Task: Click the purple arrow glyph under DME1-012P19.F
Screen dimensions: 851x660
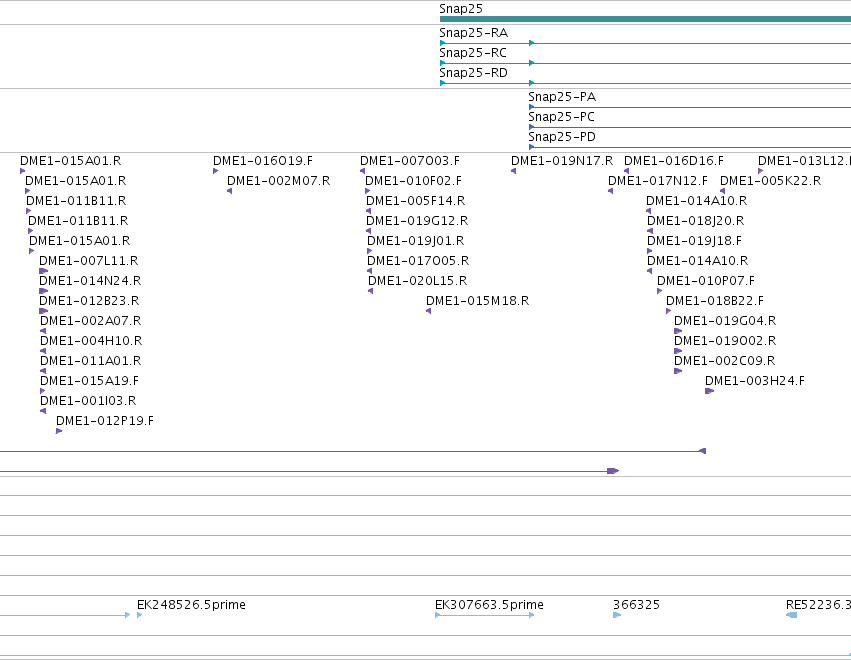Action: (x=59, y=431)
